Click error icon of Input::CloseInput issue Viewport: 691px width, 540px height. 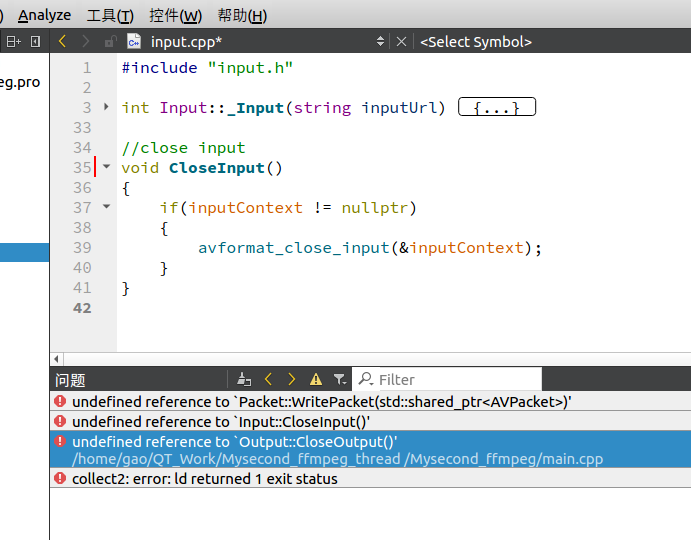(60, 421)
